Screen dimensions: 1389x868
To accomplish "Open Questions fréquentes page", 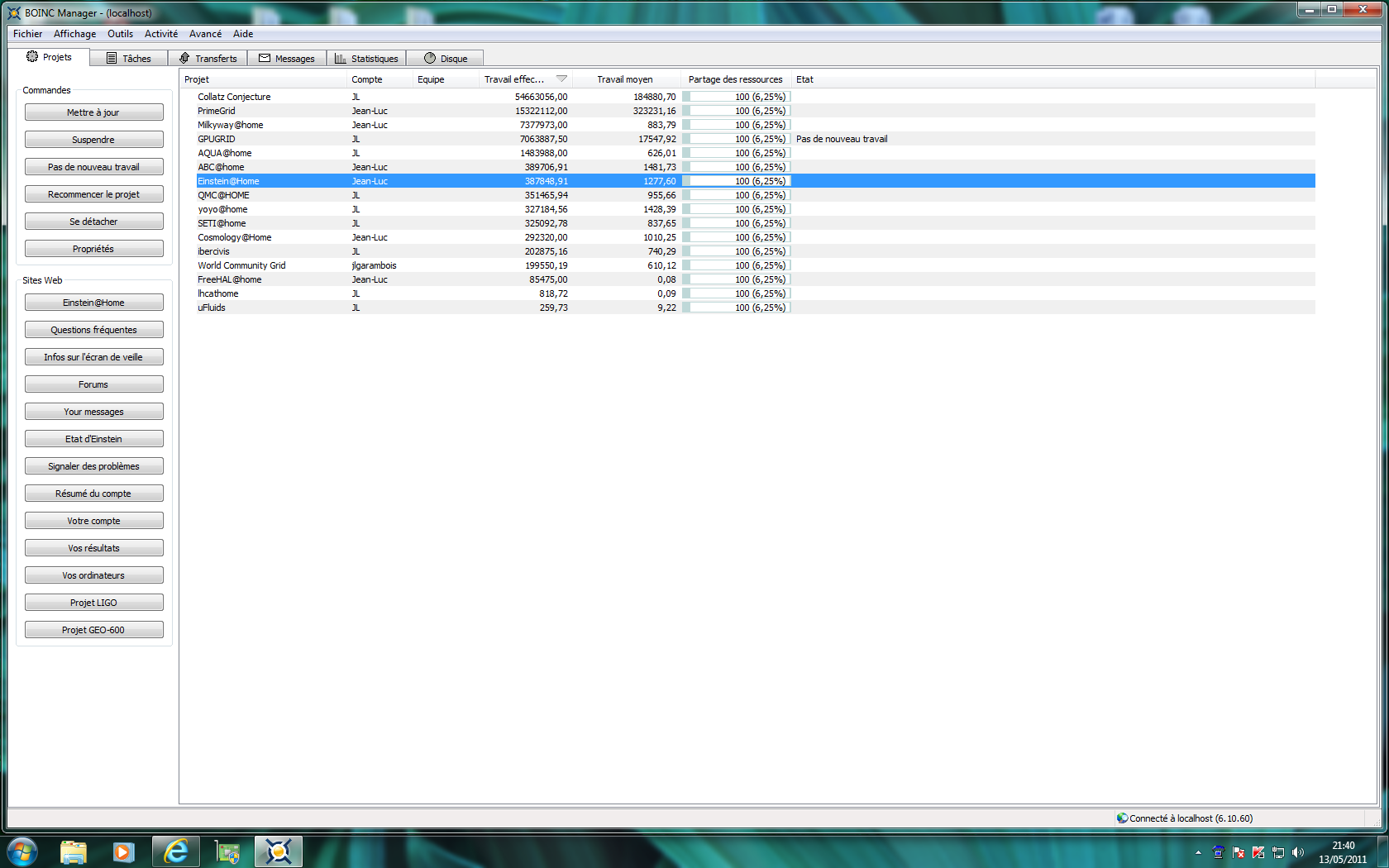I will click(x=93, y=330).
